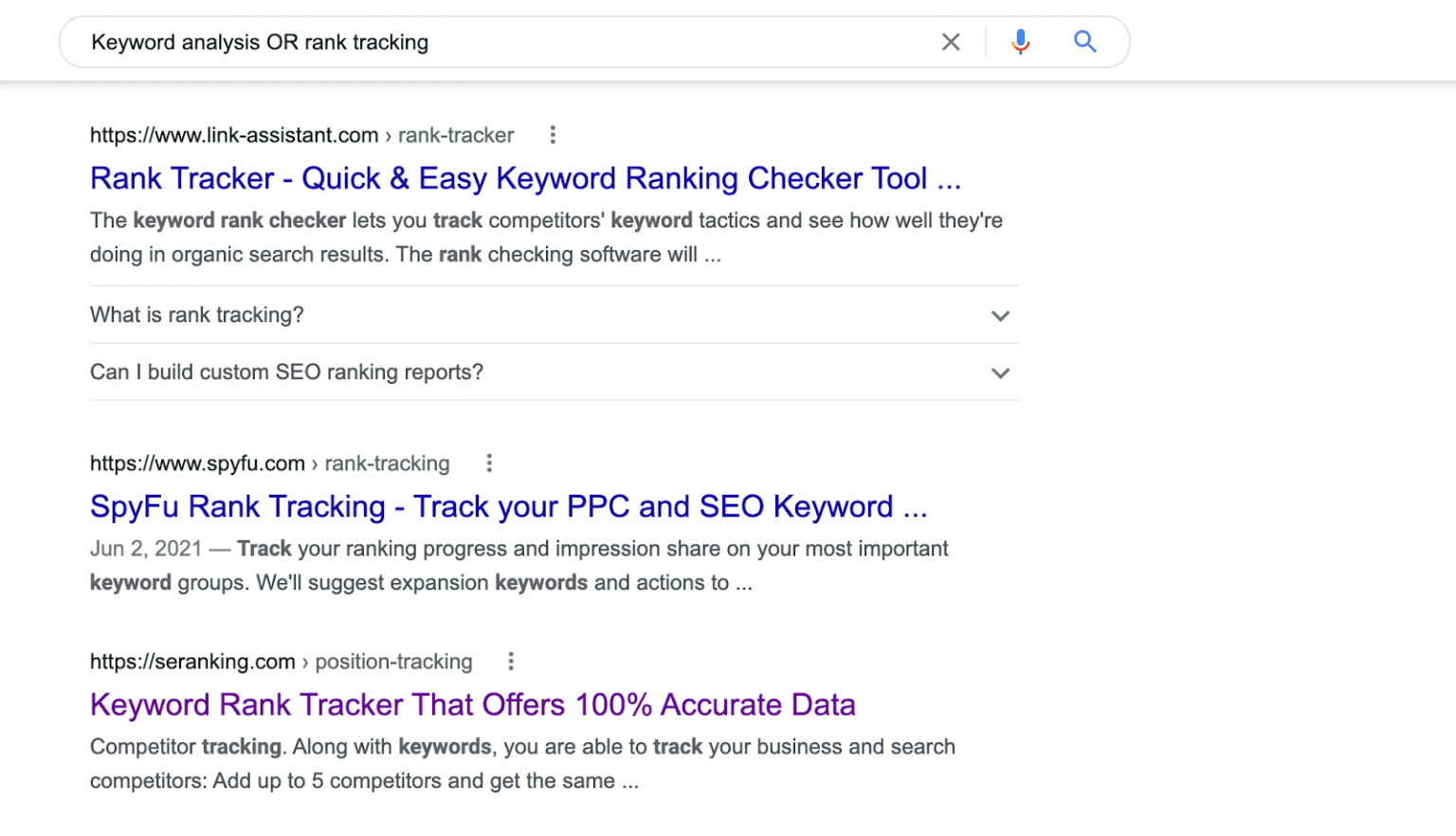
Task: Click the X to clear the search query
Action: coord(951,42)
